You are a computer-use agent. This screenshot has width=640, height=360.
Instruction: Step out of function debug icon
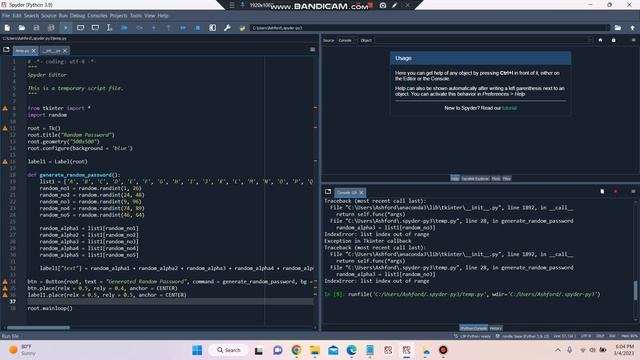[169, 28]
